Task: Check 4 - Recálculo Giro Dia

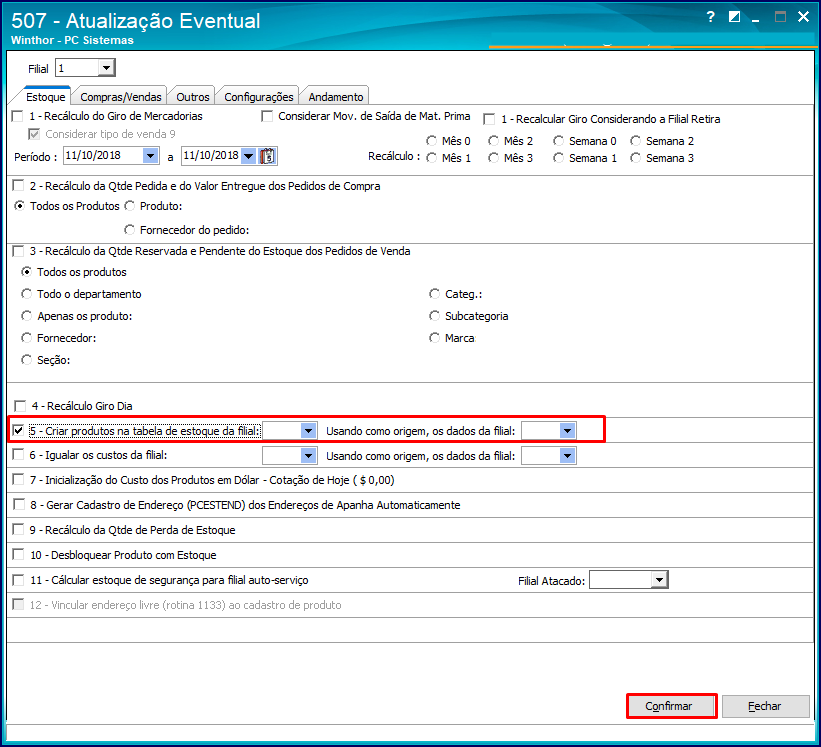Action: (20, 406)
